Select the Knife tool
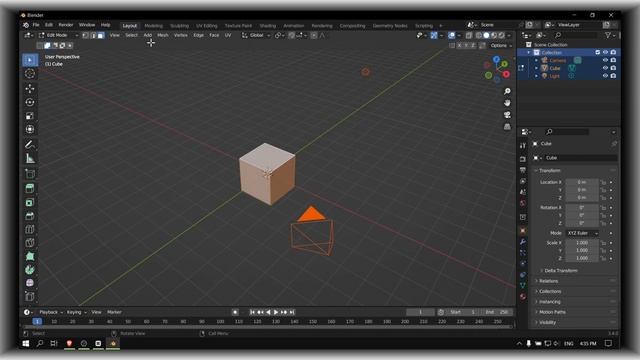This screenshot has height=360, width=640. click(30, 243)
